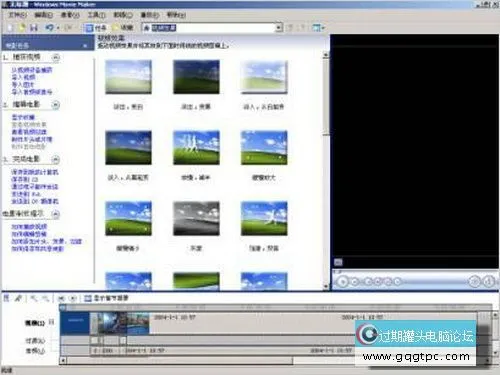Collapse the '1. 捕获视频' section chevron
The width and height of the screenshot is (500, 375).
56,57
